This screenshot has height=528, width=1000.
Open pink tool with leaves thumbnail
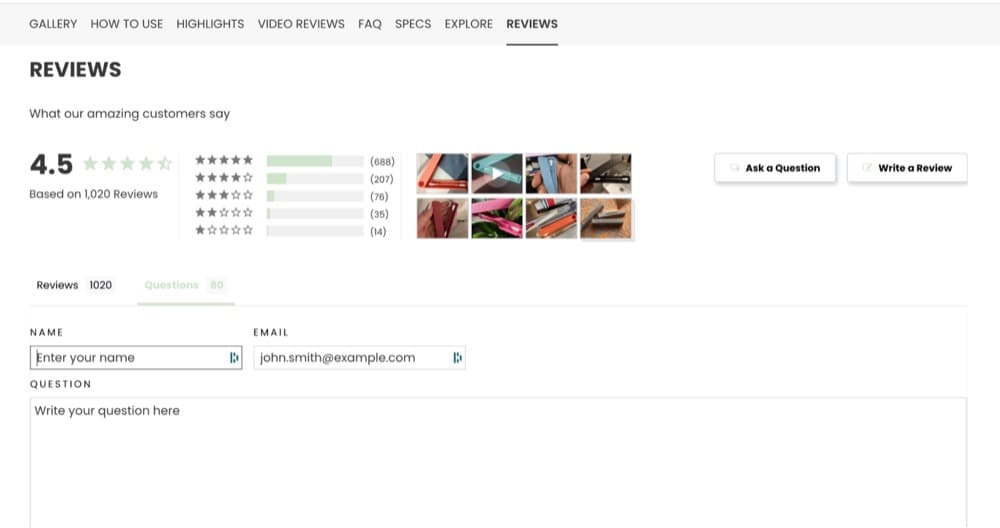point(497,218)
